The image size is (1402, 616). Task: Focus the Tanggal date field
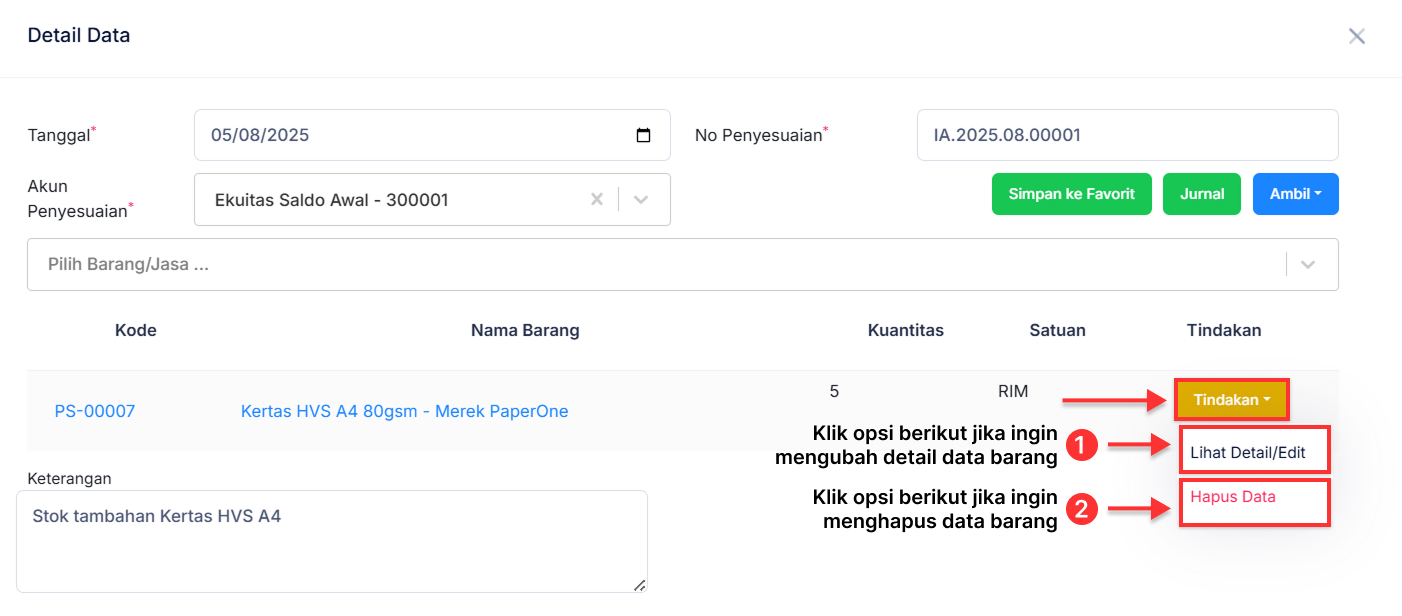click(x=400, y=134)
